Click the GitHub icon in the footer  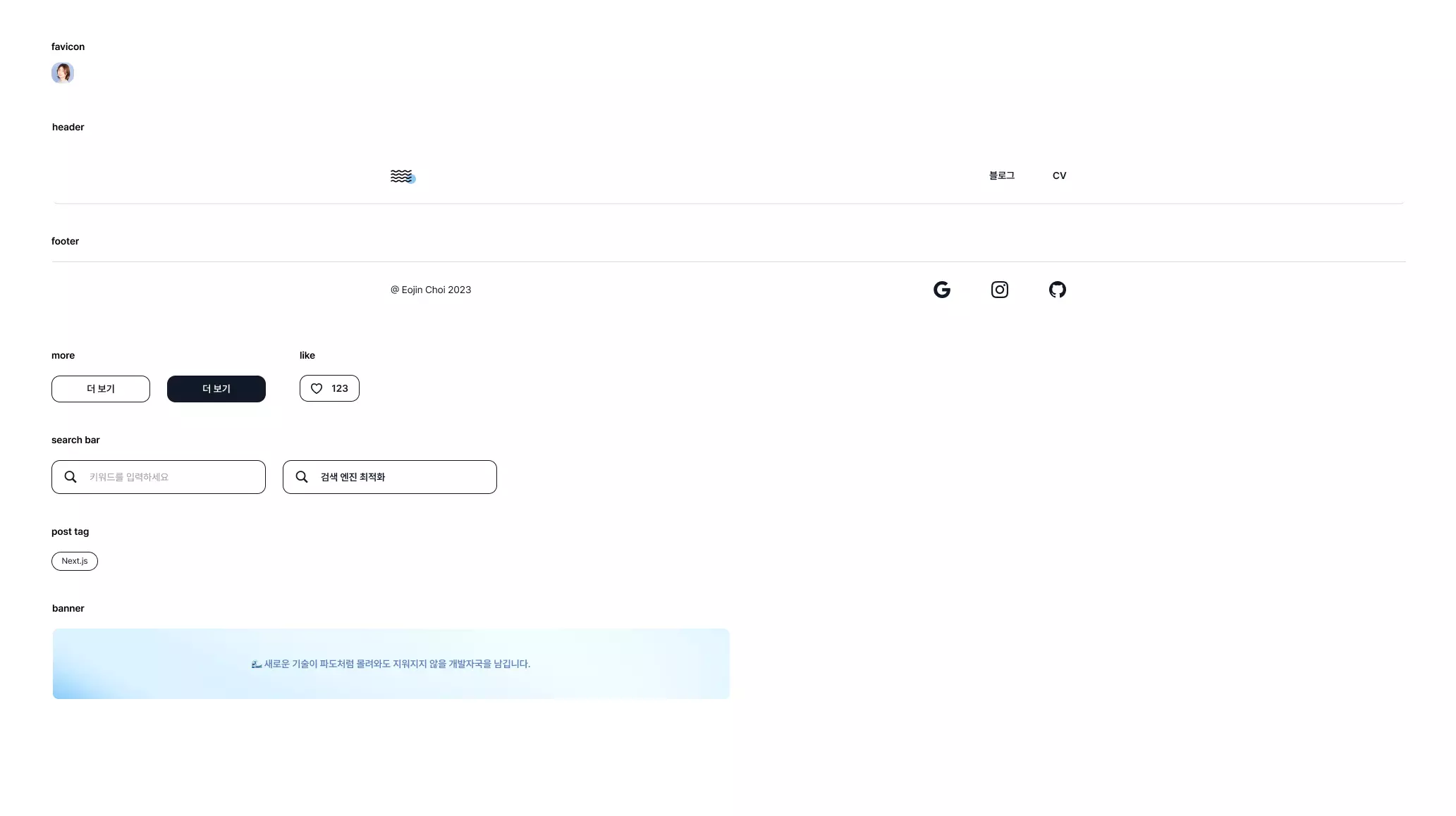click(1058, 289)
